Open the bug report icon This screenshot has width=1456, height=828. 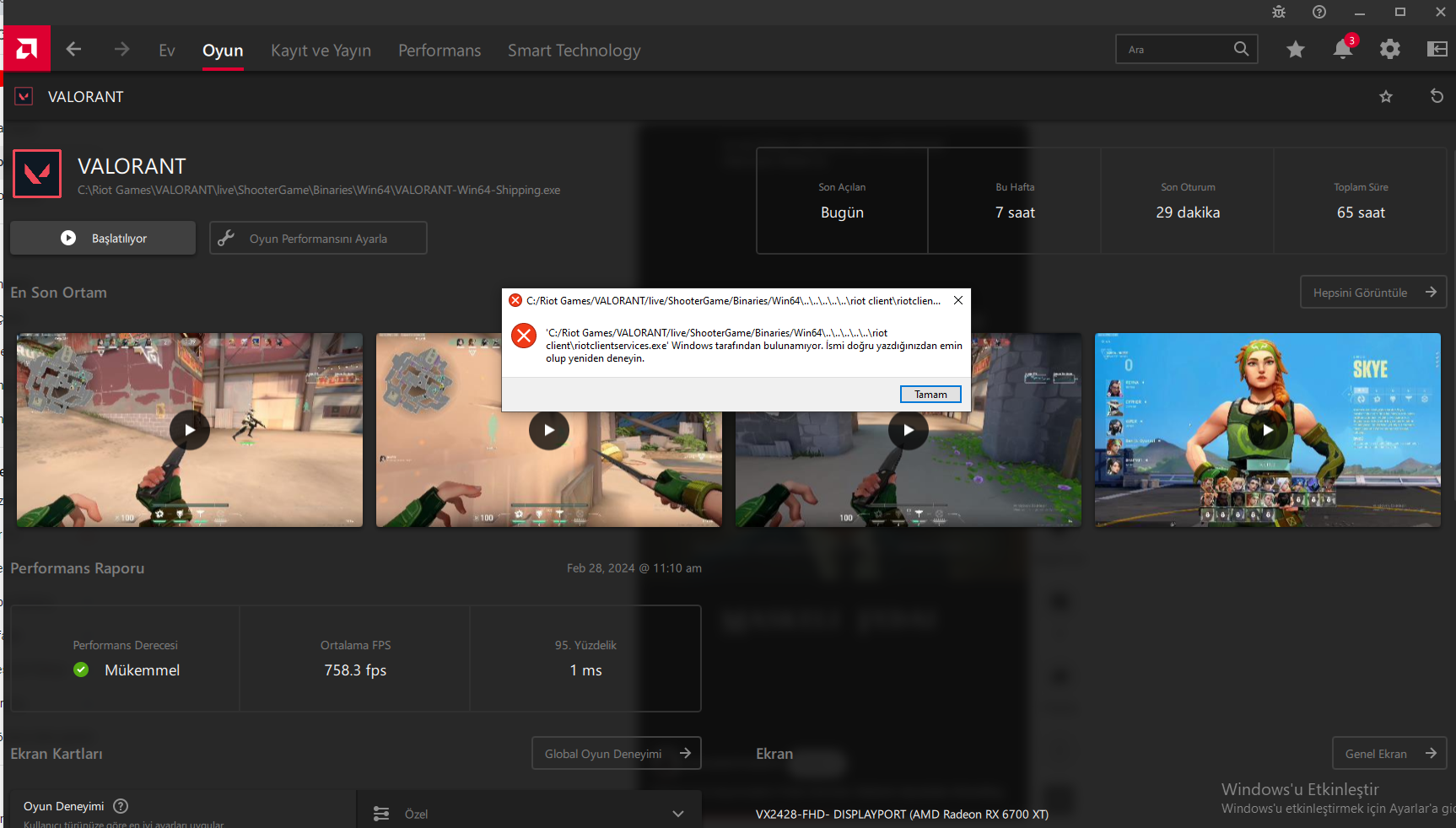(x=1279, y=12)
